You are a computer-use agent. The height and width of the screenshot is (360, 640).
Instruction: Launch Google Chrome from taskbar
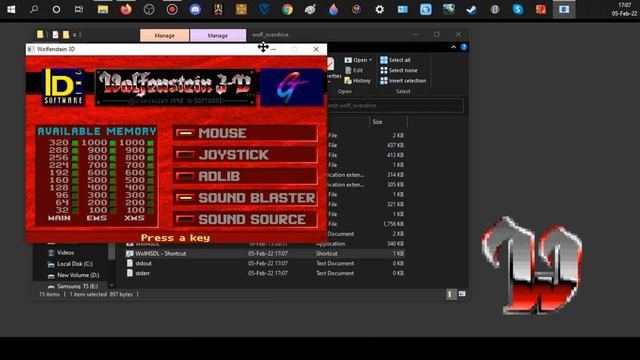click(287, 9)
